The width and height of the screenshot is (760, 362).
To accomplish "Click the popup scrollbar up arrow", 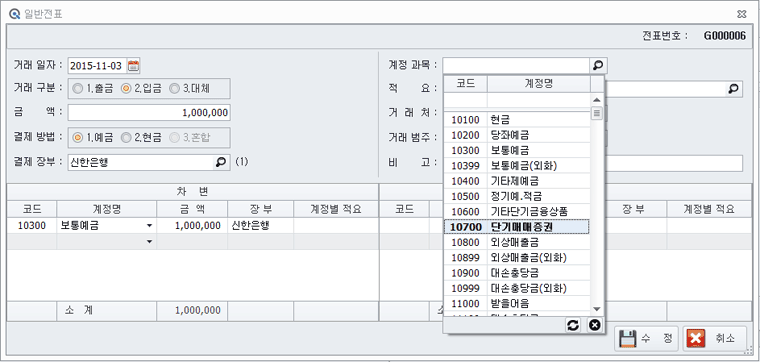I will [x=597, y=99].
